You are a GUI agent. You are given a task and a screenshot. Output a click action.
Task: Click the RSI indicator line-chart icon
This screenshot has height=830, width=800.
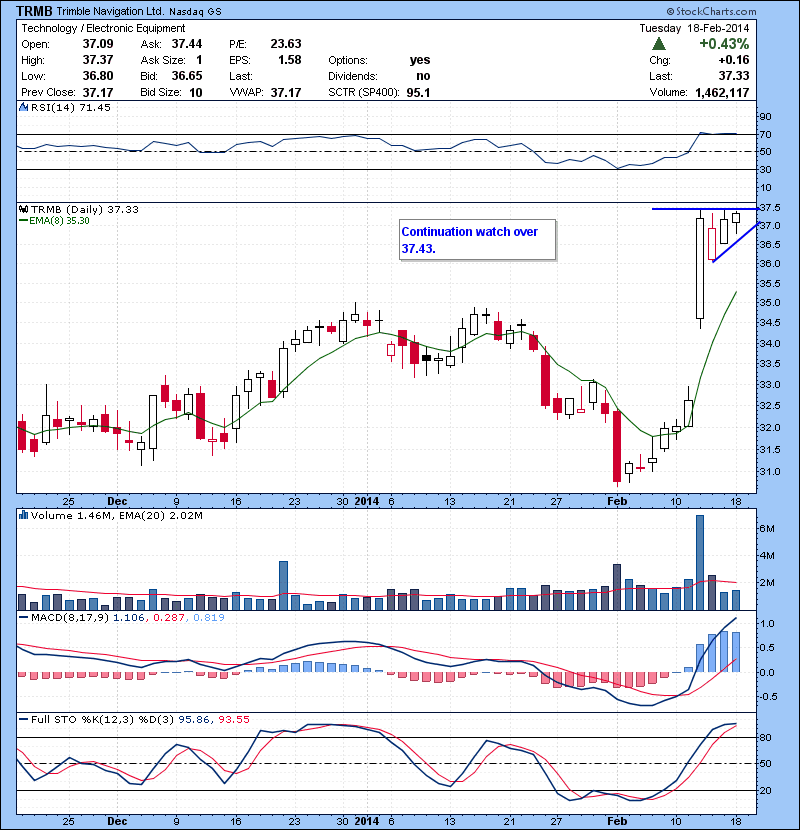pos(23,107)
